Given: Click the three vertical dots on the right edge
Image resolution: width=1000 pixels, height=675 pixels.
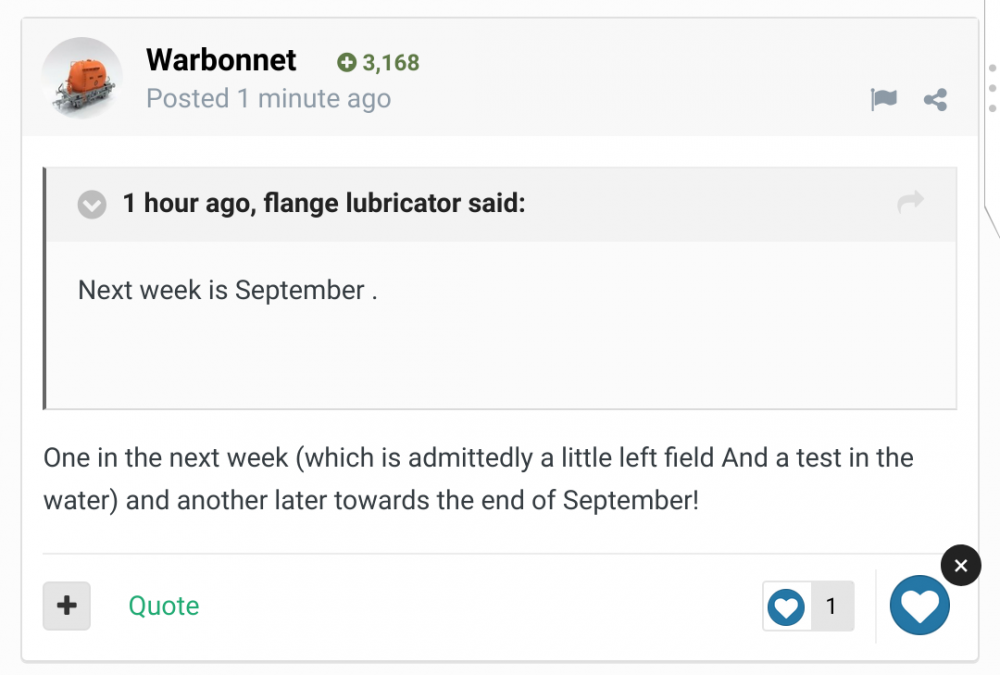Looking at the screenshot, I should [992, 87].
